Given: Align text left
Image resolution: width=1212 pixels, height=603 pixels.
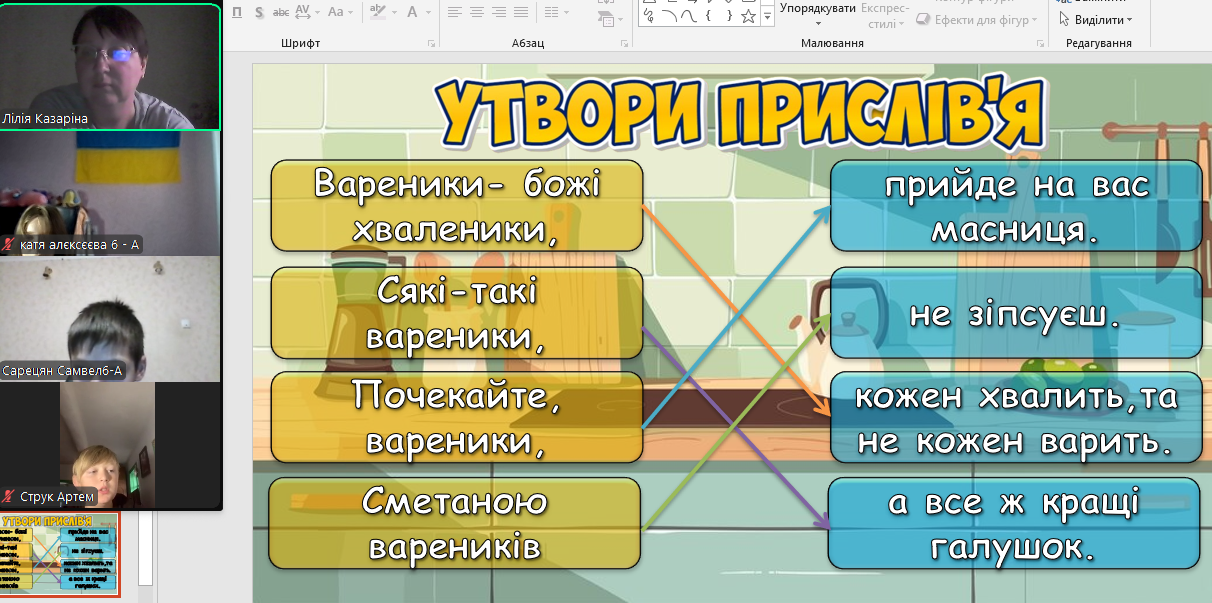Looking at the screenshot, I should pos(455,12).
